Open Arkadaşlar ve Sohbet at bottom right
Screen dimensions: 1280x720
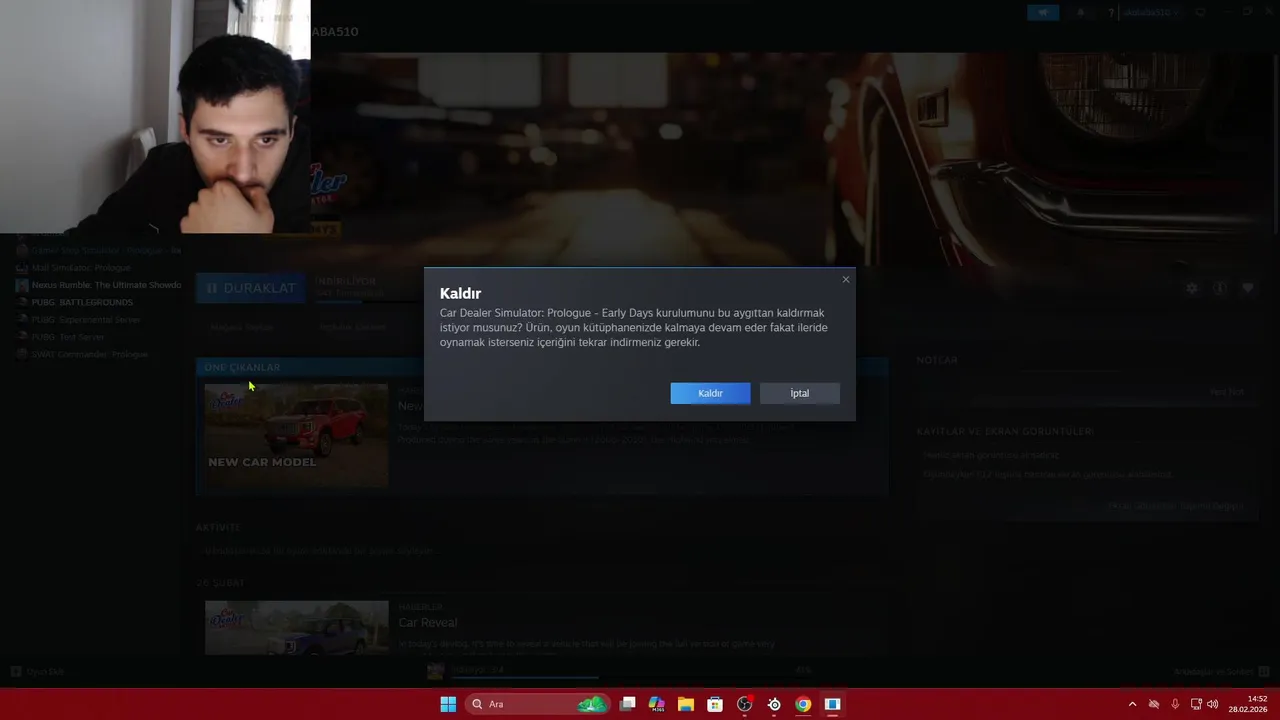1222,671
